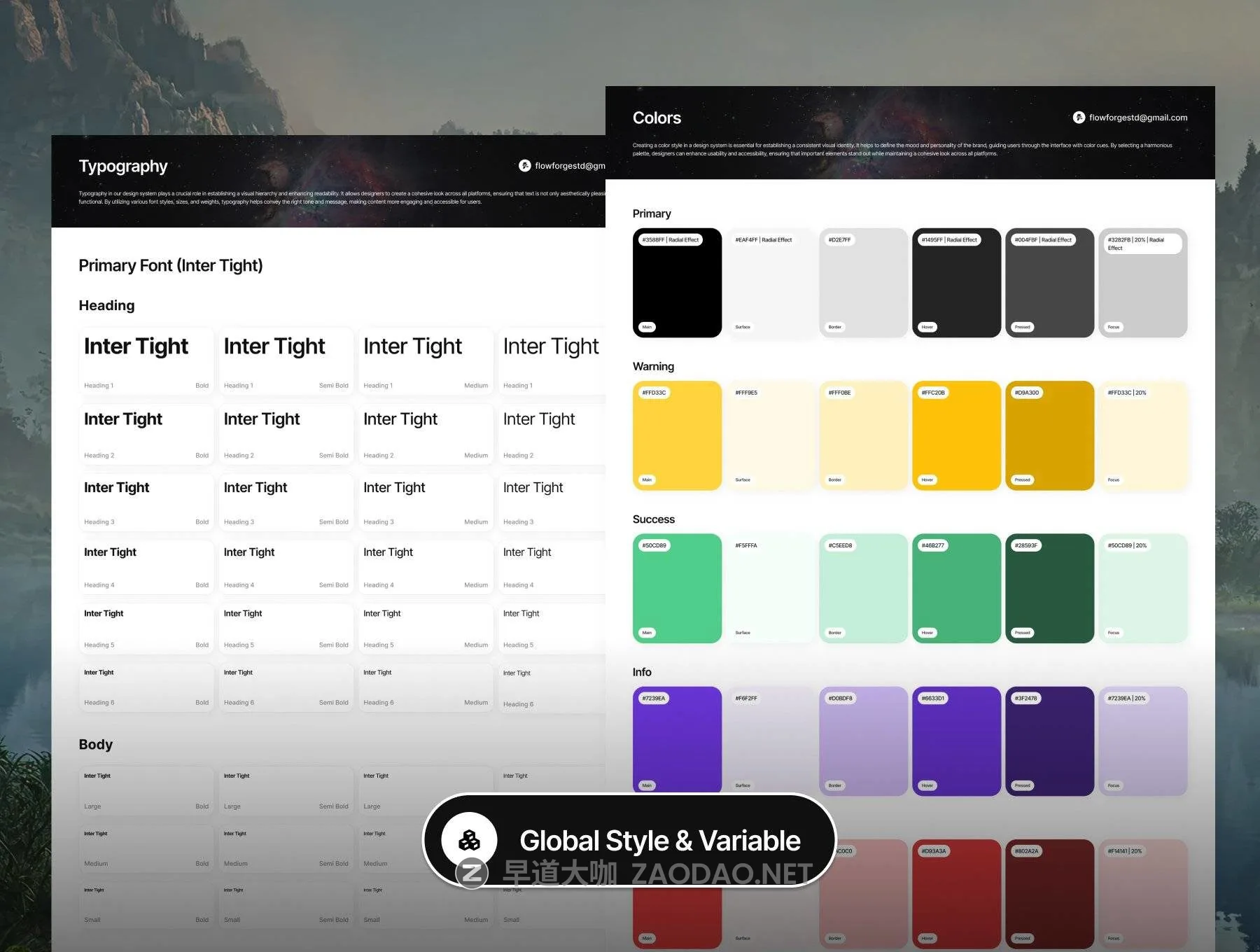Choose the #50CD89 Success main swatch

[677, 588]
